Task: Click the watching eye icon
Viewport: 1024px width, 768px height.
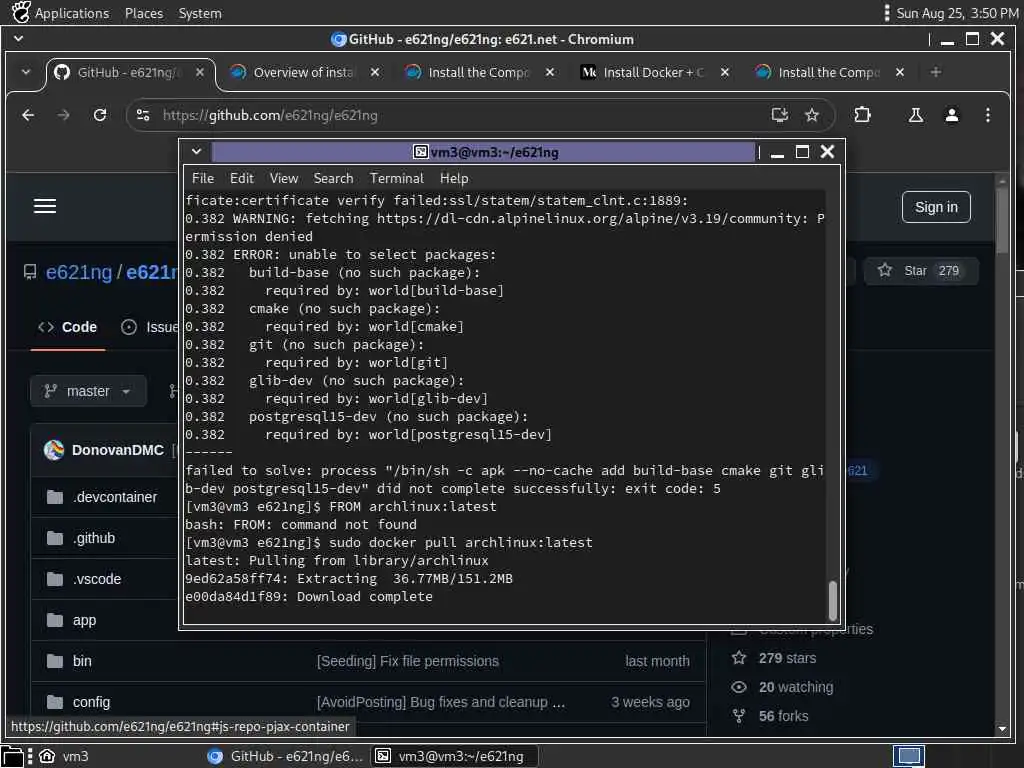Action: click(x=739, y=687)
